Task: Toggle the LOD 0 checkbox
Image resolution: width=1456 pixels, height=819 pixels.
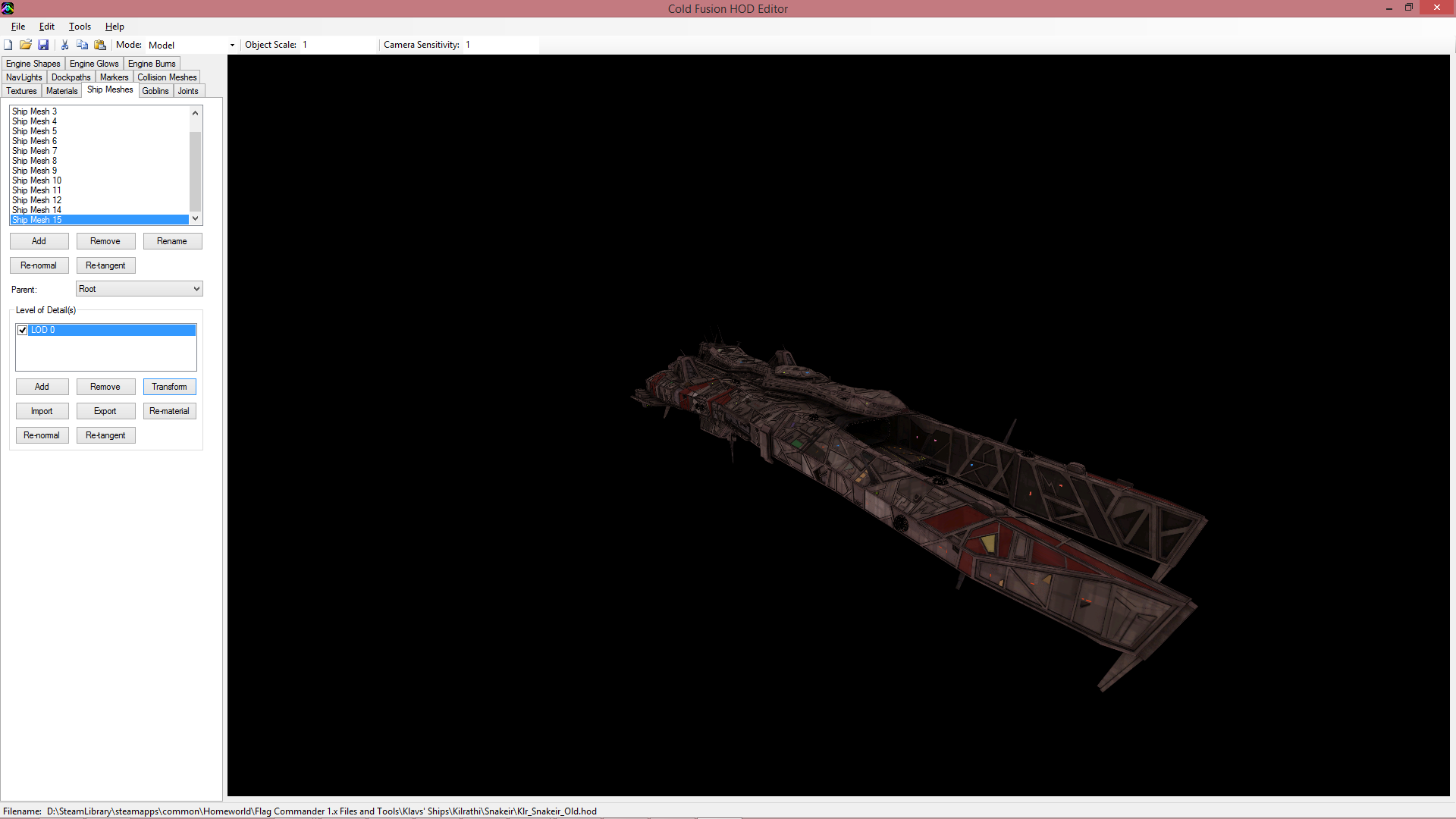Action: [x=23, y=330]
